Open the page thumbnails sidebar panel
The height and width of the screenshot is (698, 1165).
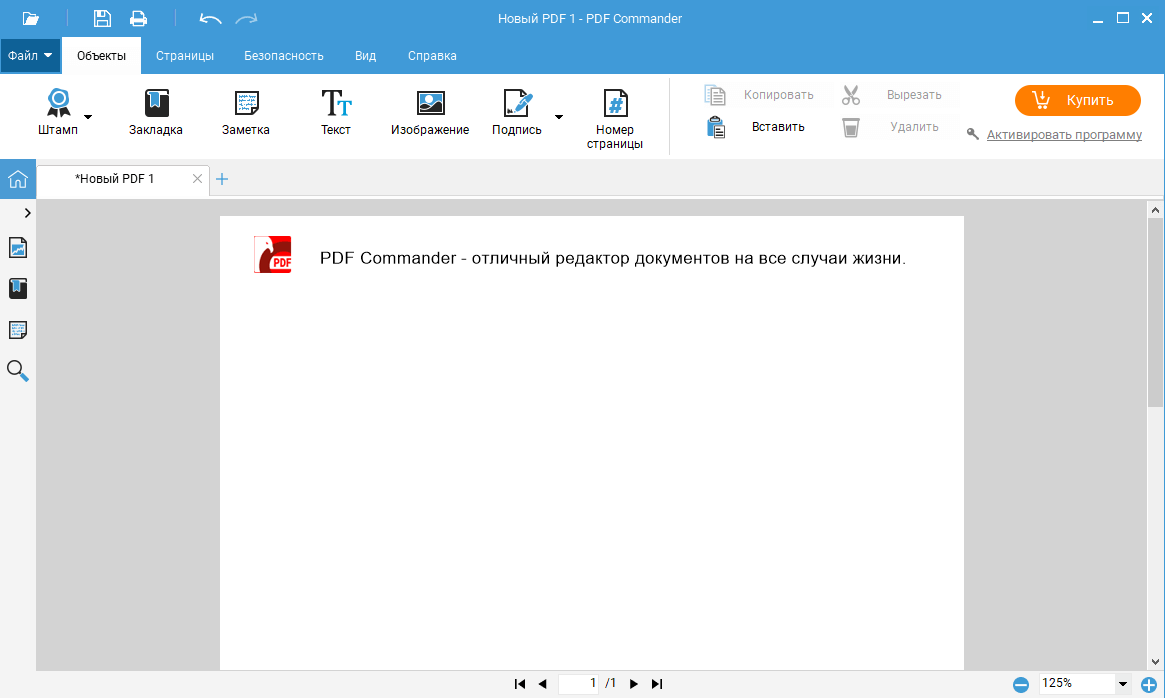pyautogui.click(x=18, y=248)
